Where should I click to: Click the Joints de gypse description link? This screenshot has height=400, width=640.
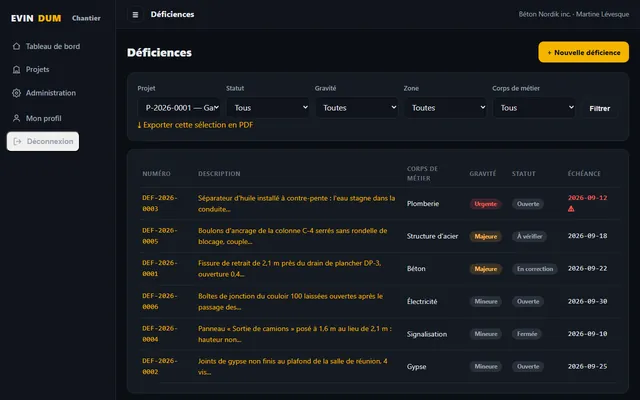[293, 367]
